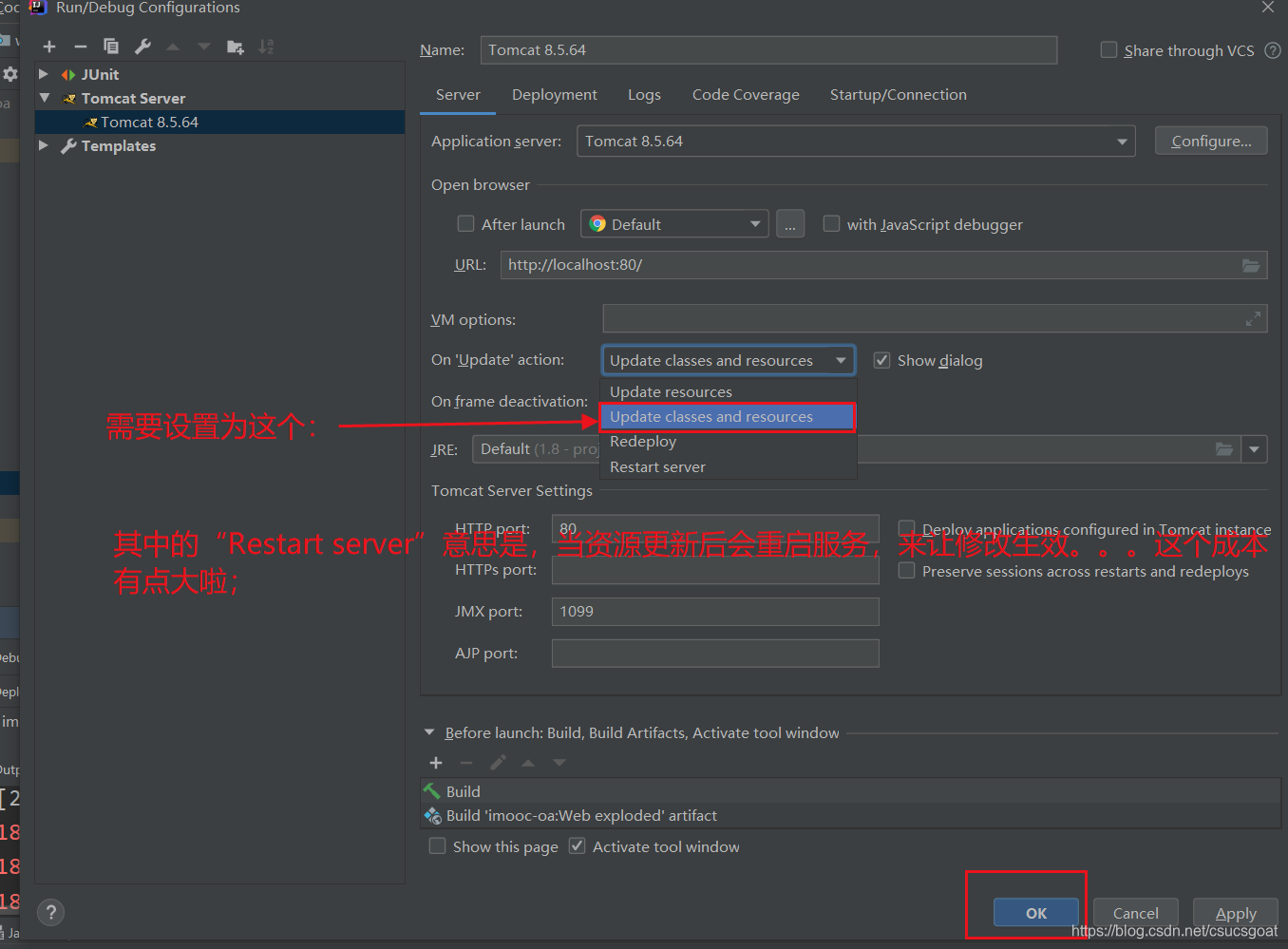Enable with JavaScript debugger checkbox
1288x949 pixels.
coord(831,223)
